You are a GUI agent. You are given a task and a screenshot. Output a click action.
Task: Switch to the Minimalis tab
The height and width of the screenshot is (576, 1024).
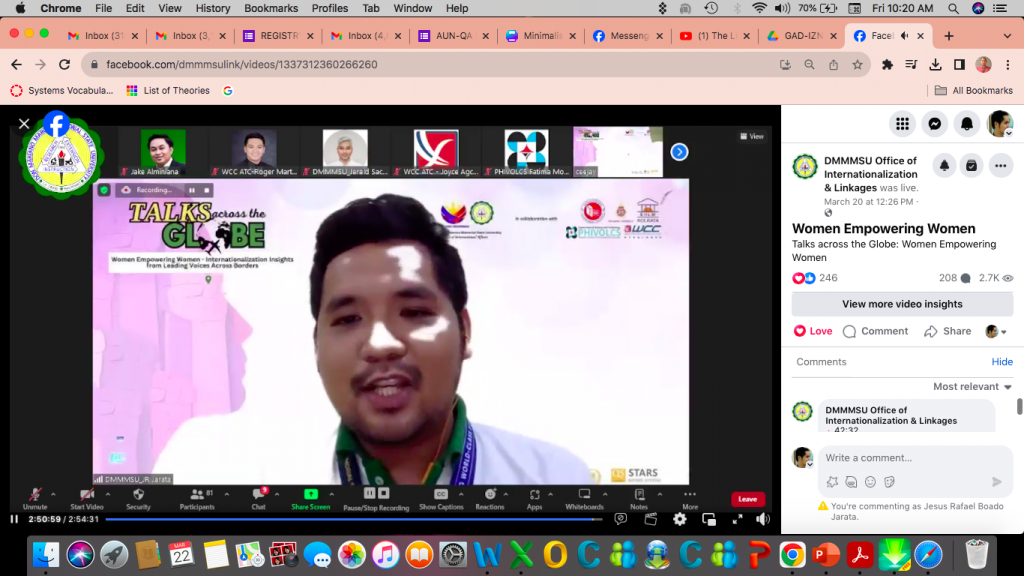tap(541, 36)
